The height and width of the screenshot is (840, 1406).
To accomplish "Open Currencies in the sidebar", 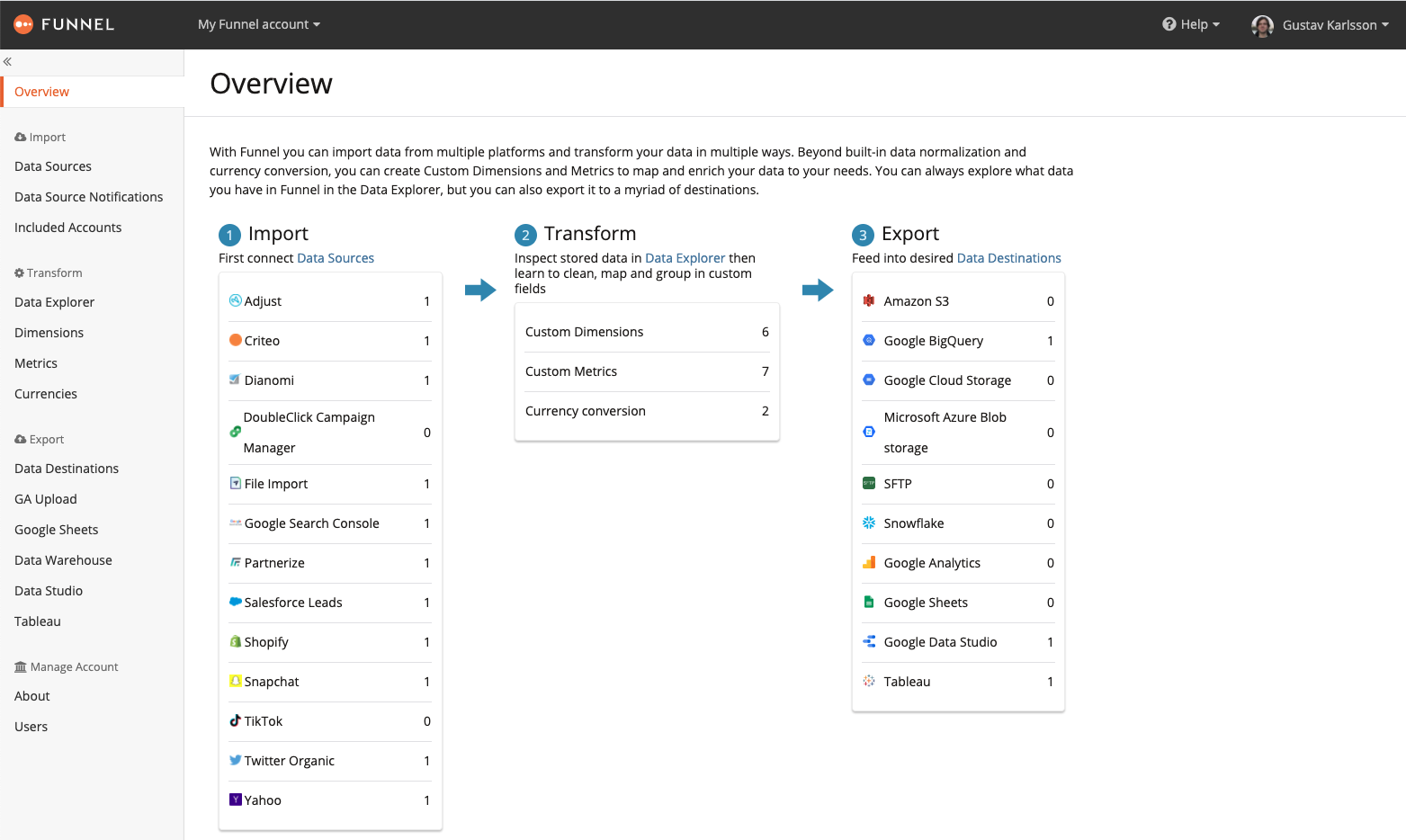I will [46, 394].
